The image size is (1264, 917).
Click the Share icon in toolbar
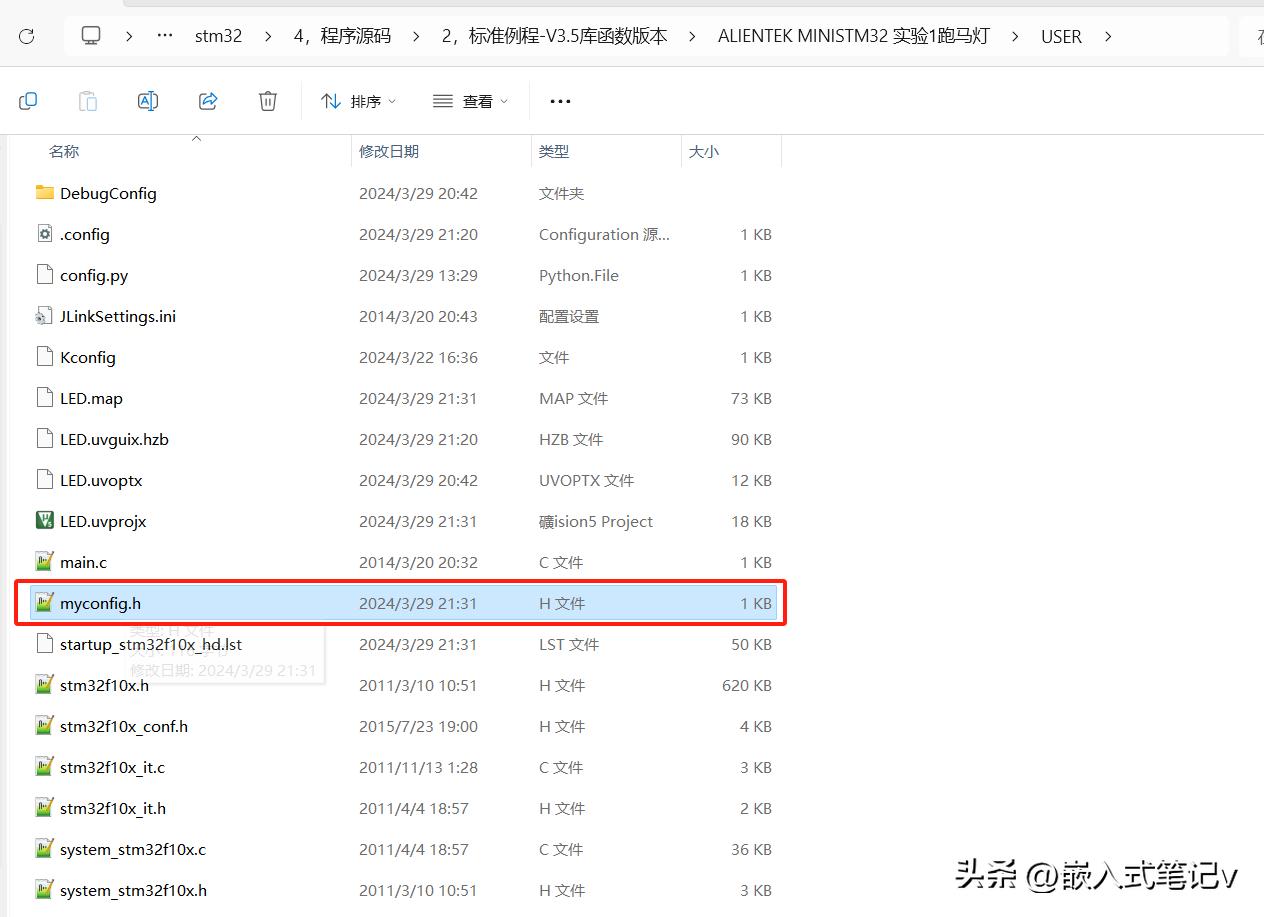pos(208,100)
